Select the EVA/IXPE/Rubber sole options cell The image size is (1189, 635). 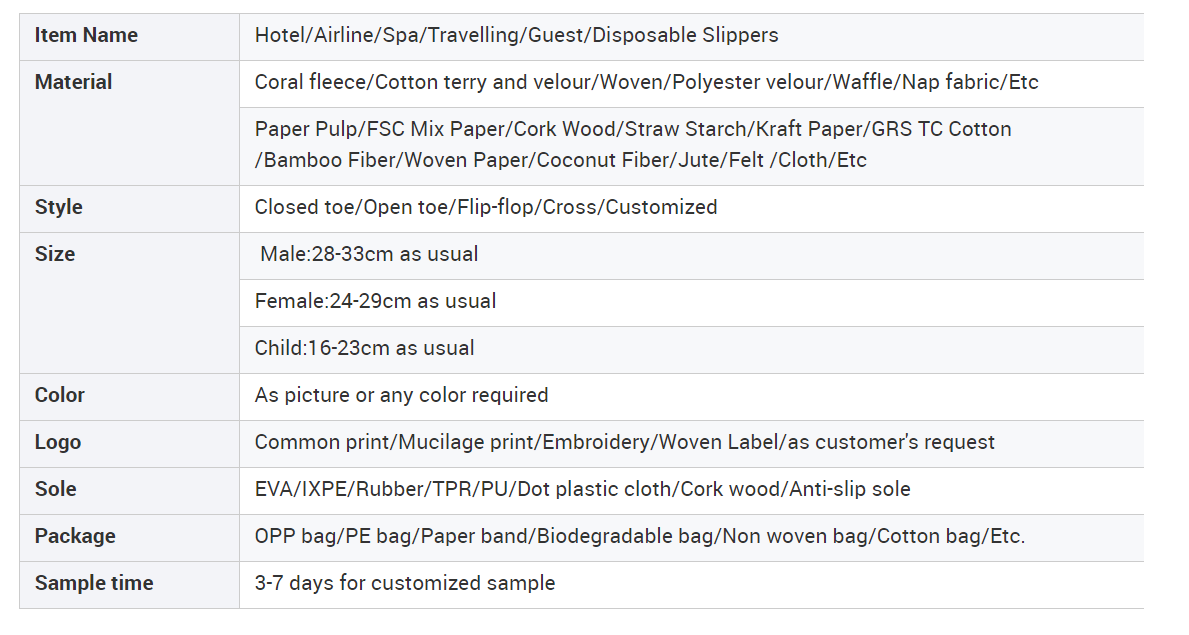[x=692, y=491]
